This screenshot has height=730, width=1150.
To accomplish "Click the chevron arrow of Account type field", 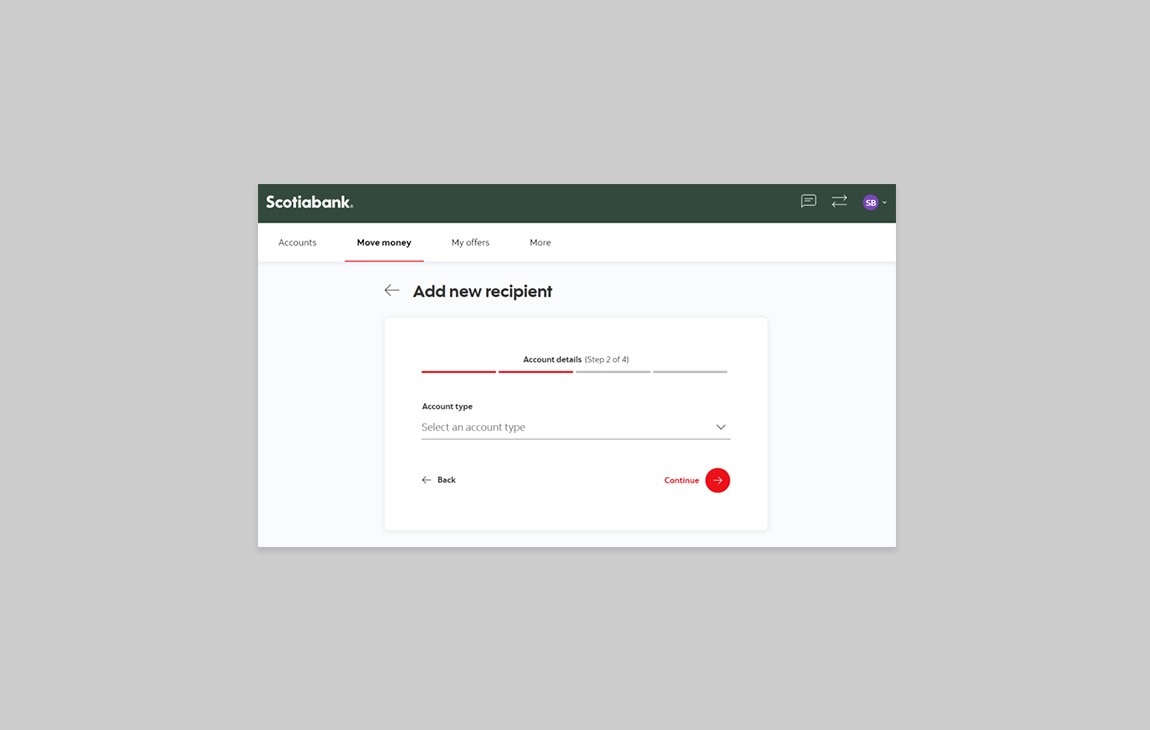I will point(721,427).
